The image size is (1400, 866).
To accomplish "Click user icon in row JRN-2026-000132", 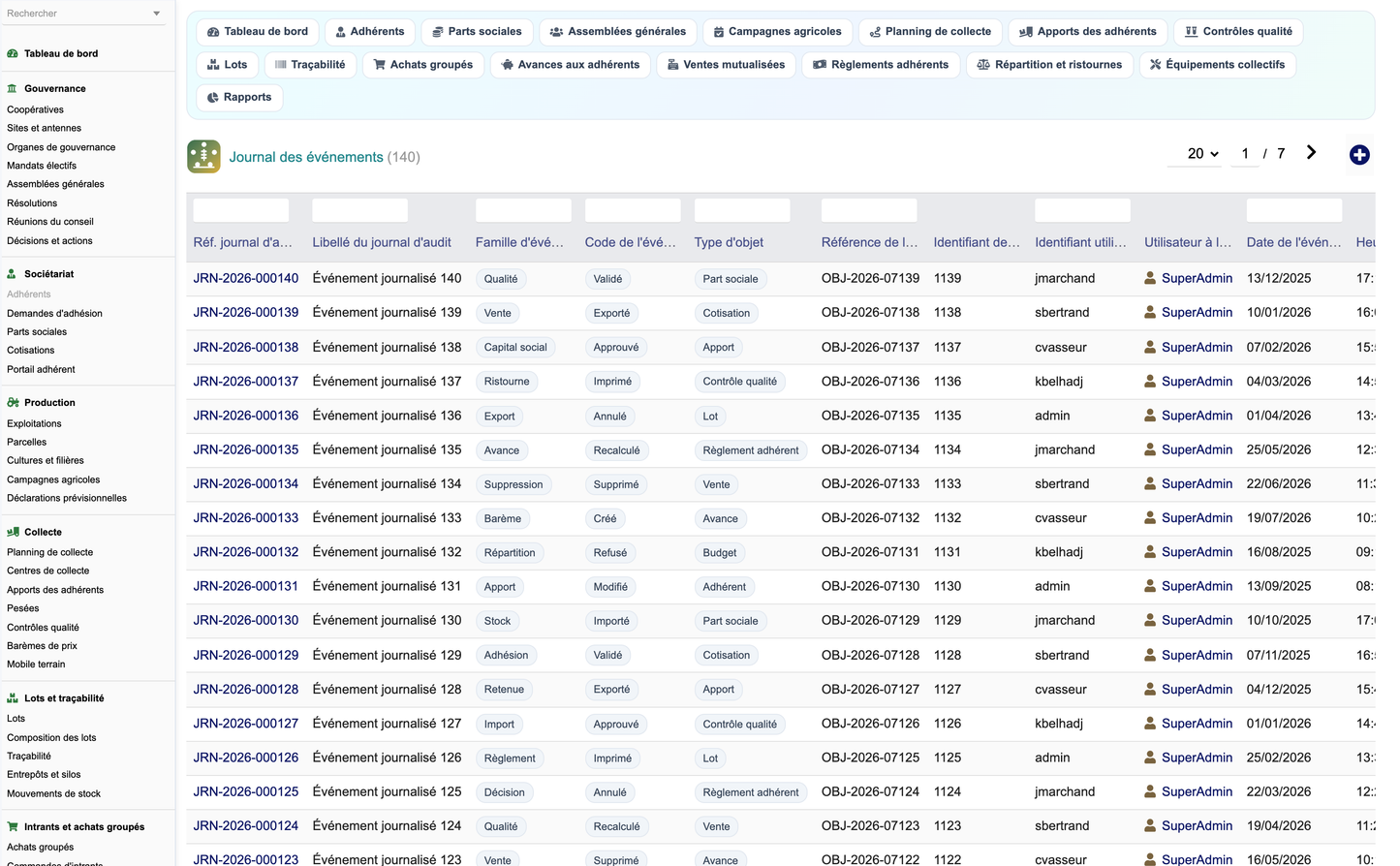I will click(x=1150, y=552).
